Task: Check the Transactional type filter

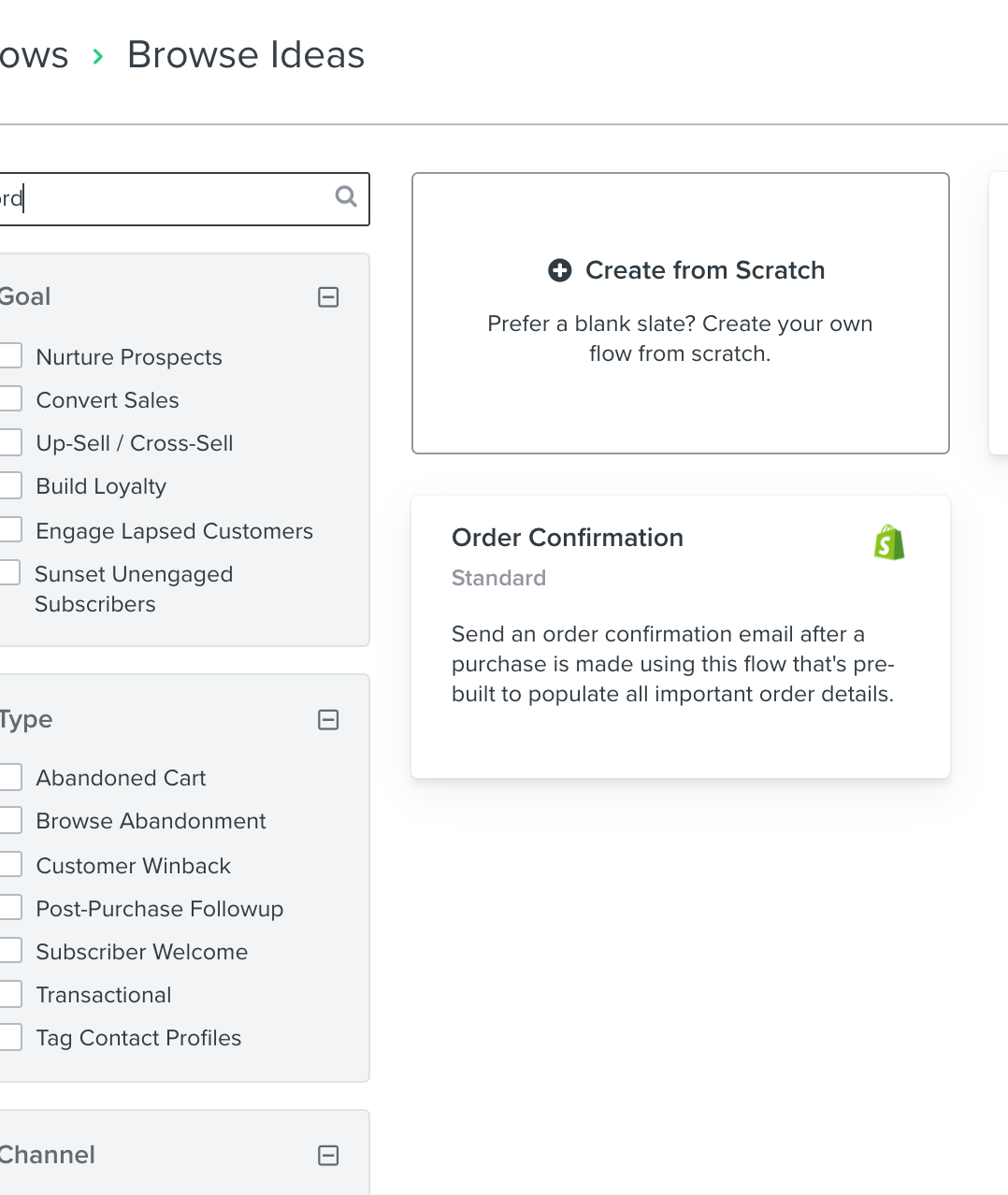Action: 10,993
